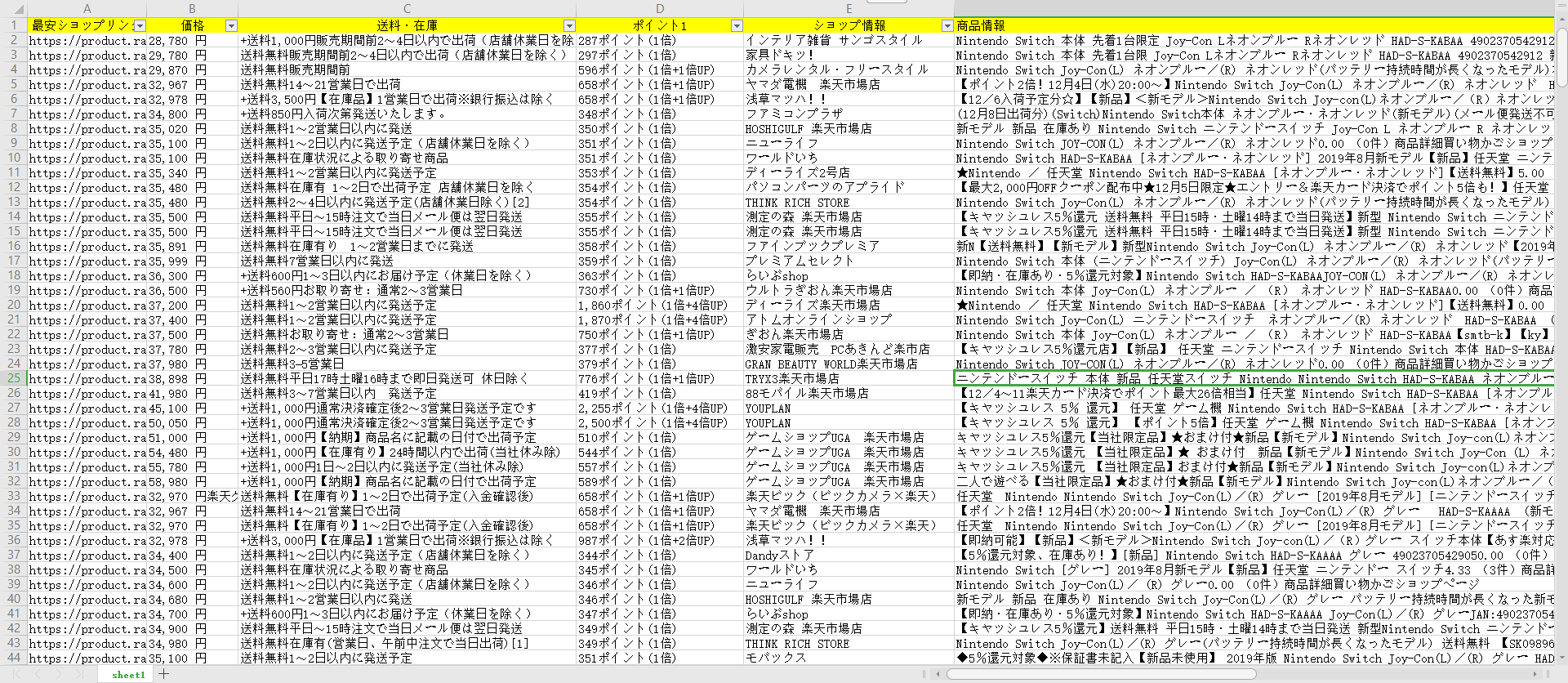The height and width of the screenshot is (683, 1568).
Task: Select column A header
Action: tap(87, 9)
